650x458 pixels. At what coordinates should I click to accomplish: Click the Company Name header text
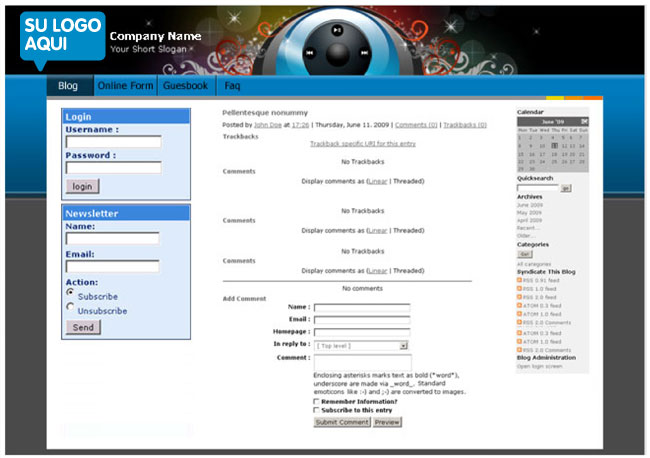coord(155,36)
